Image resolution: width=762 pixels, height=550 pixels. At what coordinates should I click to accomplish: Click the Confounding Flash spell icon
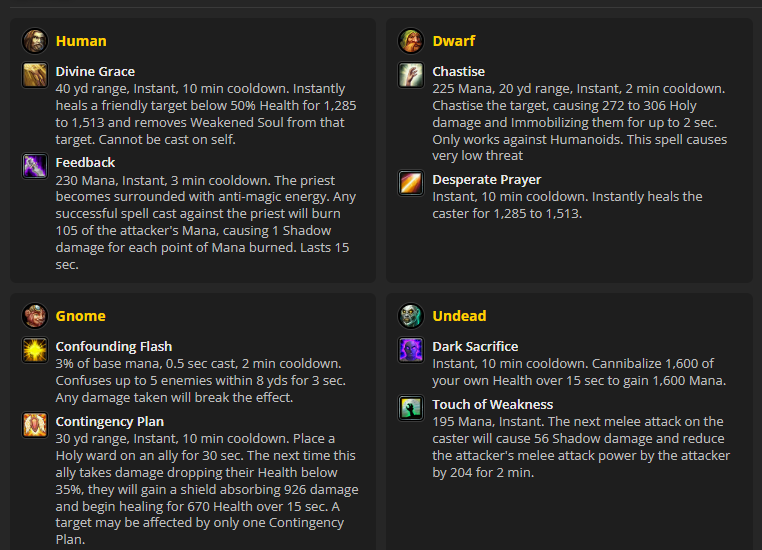35,350
